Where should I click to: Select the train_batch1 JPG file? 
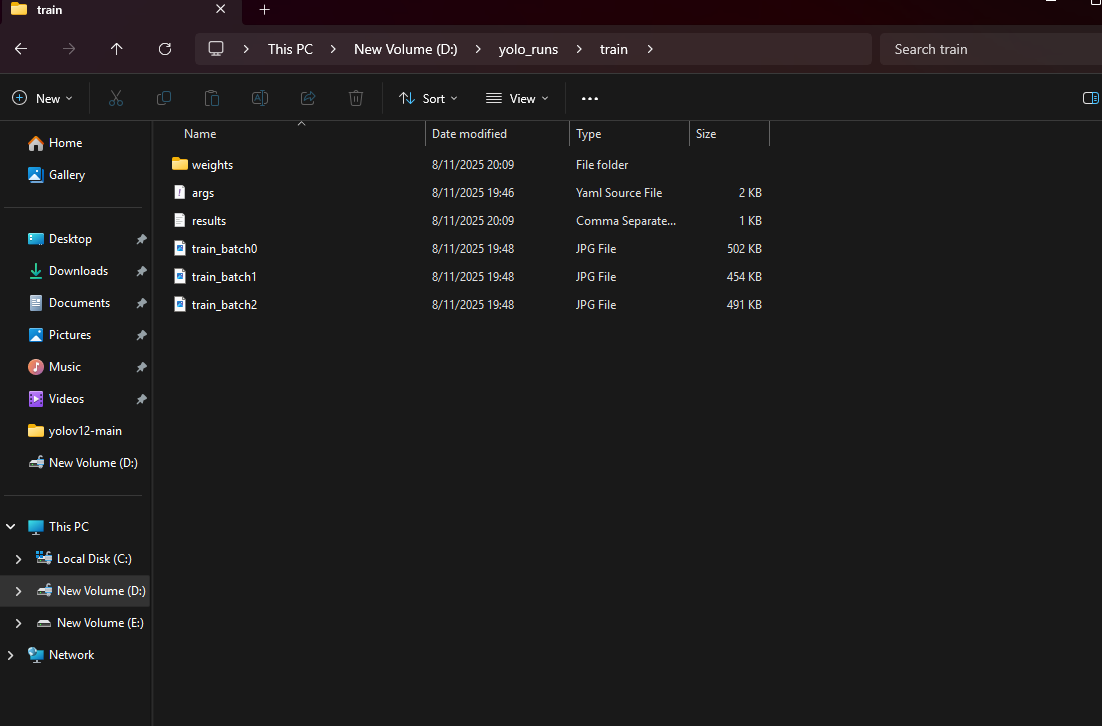point(224,277)
